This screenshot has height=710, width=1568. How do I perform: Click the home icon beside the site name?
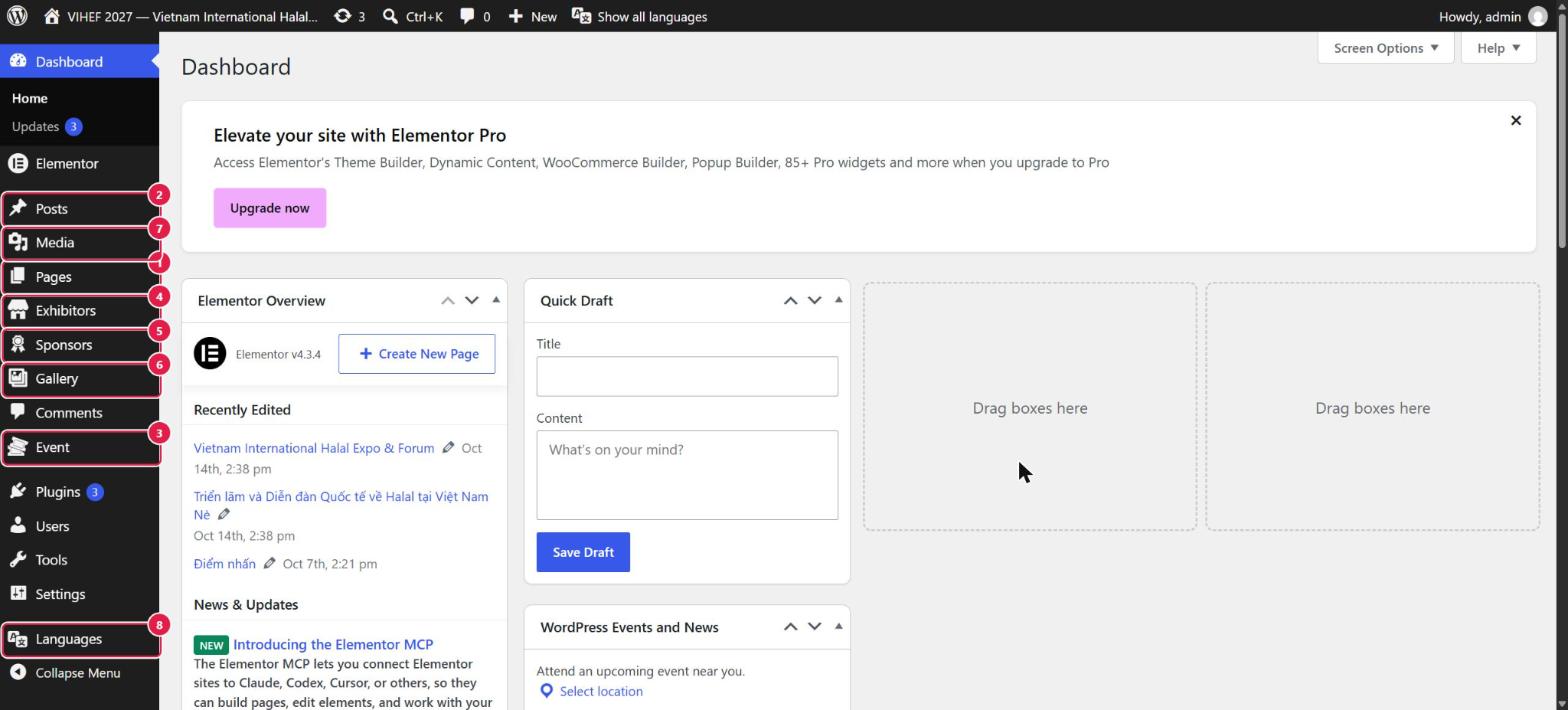coord(52,16)
